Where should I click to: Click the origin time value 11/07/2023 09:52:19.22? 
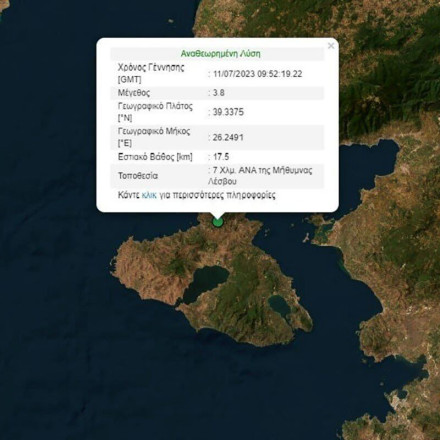[258, 74]
